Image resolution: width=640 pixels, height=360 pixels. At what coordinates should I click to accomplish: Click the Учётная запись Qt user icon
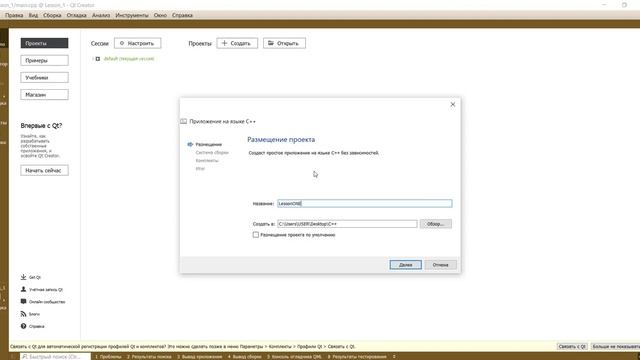click(x=23, y=289)
